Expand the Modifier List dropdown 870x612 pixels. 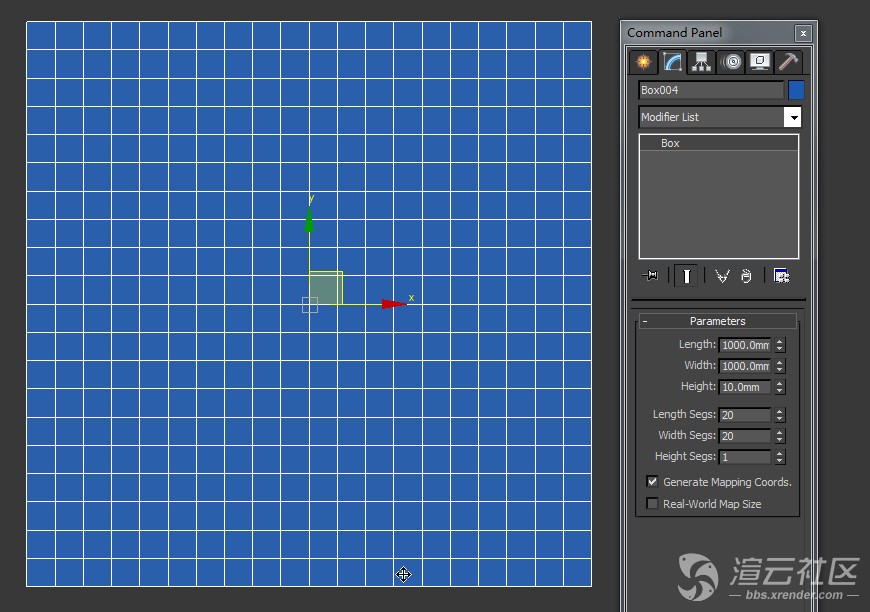[793, 117]
